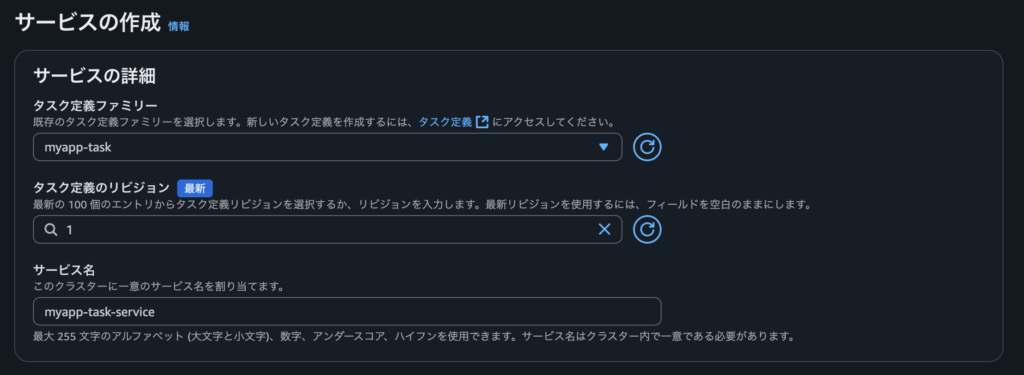The width and height of the screenshot is (1024, 375).
Task: Clear the revision field using the X icon
Action: [604, 229]
